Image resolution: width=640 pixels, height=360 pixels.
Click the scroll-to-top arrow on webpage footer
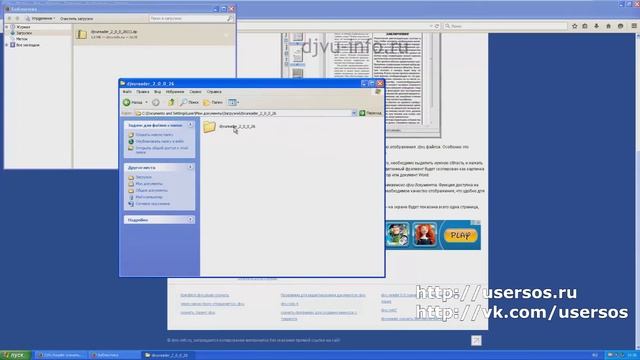coord(476,340)
